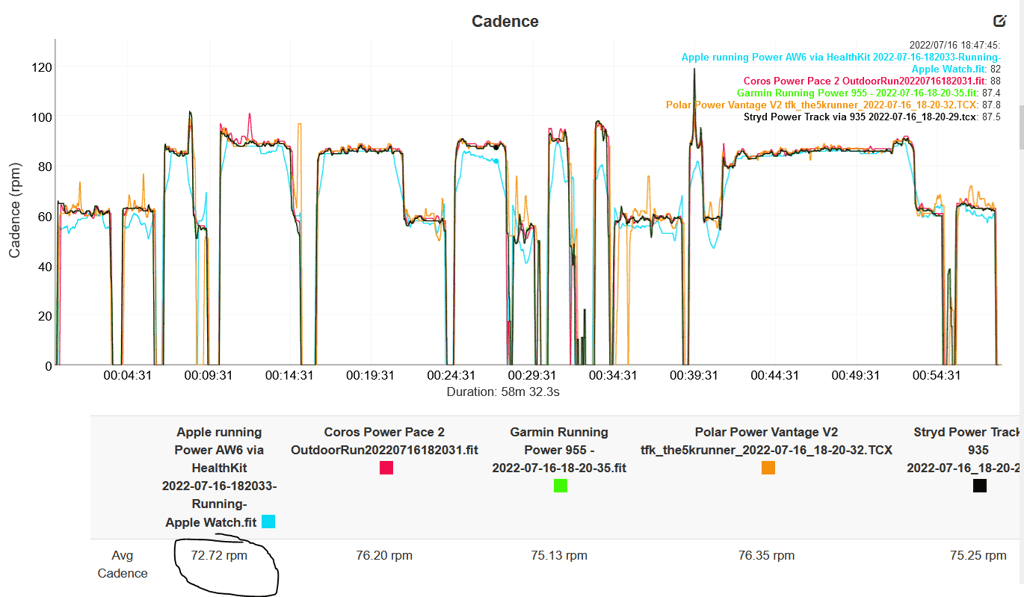The height and width of the screenshot is (597, 1024).
Task: Click the Avg Cadence row label
Action: [x=122, y=564]
